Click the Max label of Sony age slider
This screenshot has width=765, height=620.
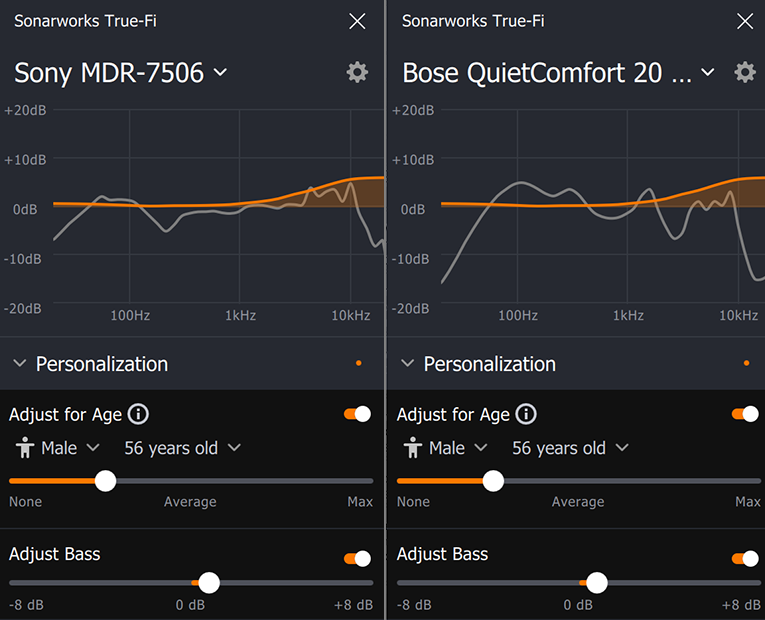pyautogui.click(x=360, y=501)
